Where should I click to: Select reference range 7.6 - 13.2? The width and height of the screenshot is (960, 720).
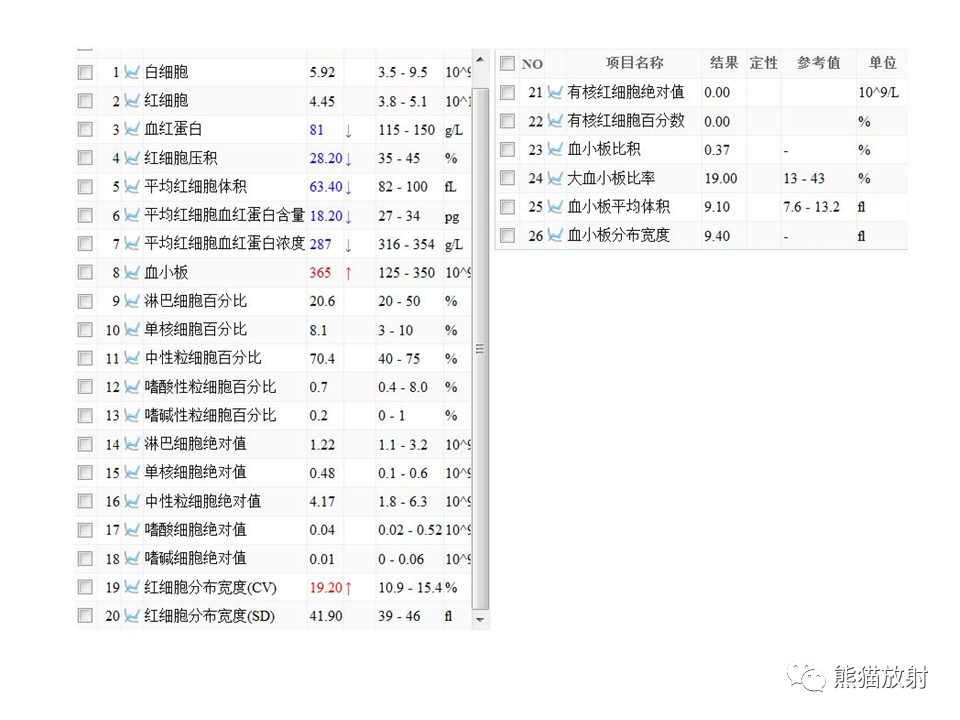[811, 207]
